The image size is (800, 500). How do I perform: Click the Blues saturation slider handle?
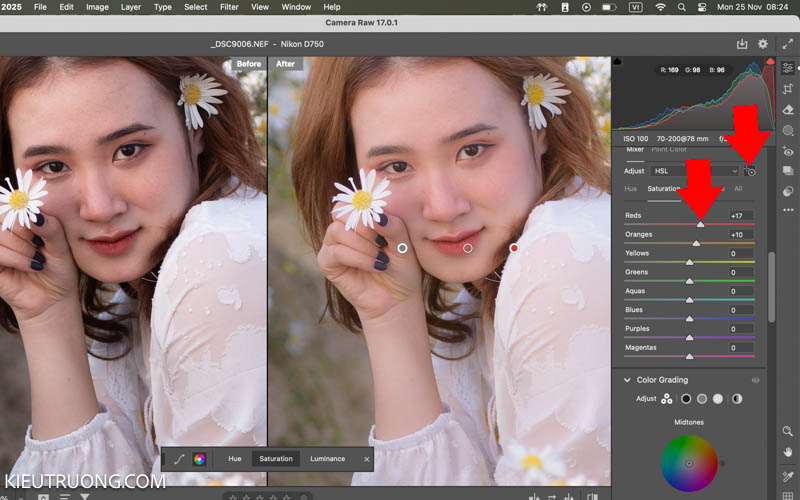(x=689, y=319)
